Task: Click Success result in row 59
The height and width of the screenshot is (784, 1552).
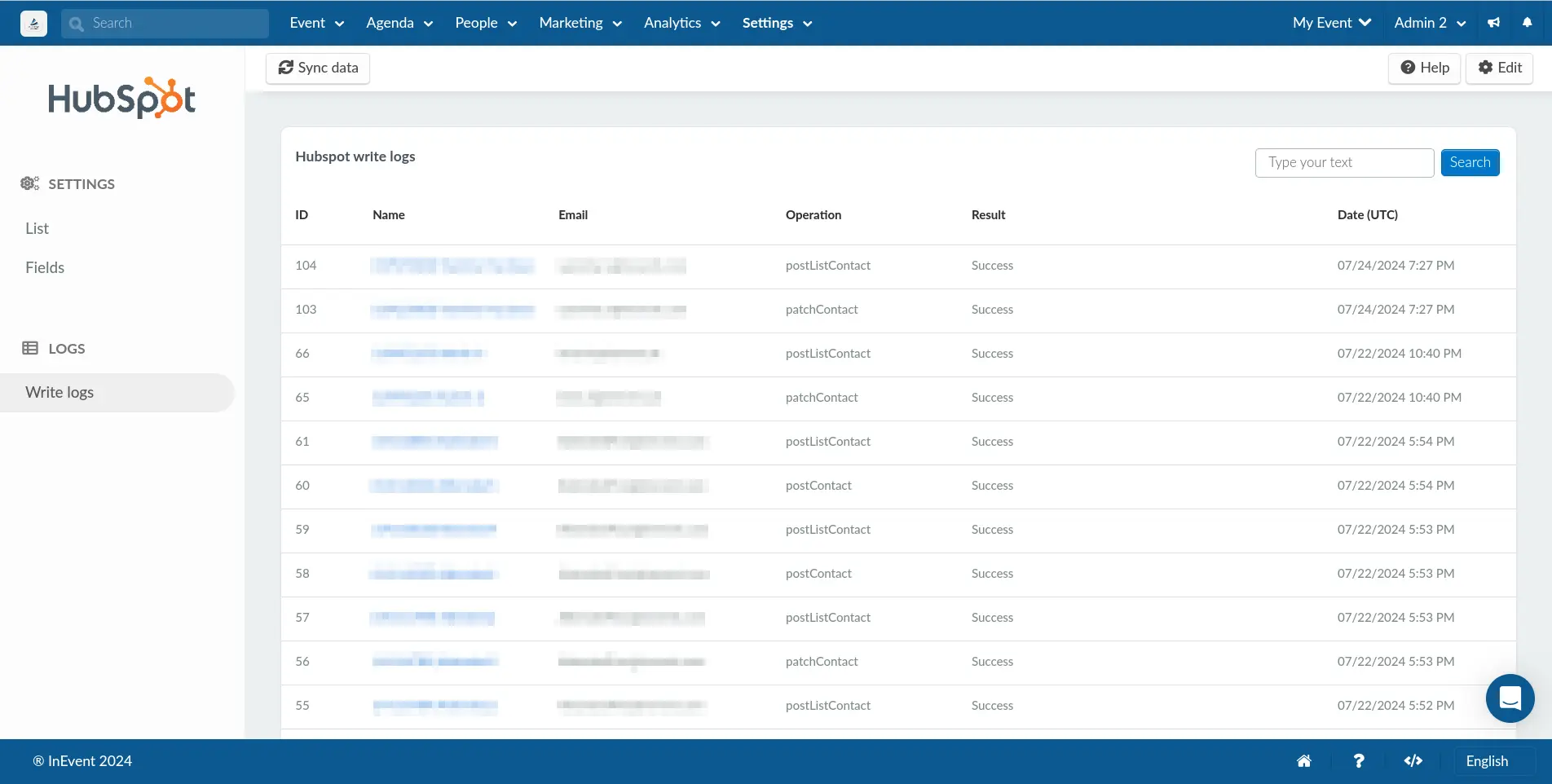Action: [x=992, y=530]
